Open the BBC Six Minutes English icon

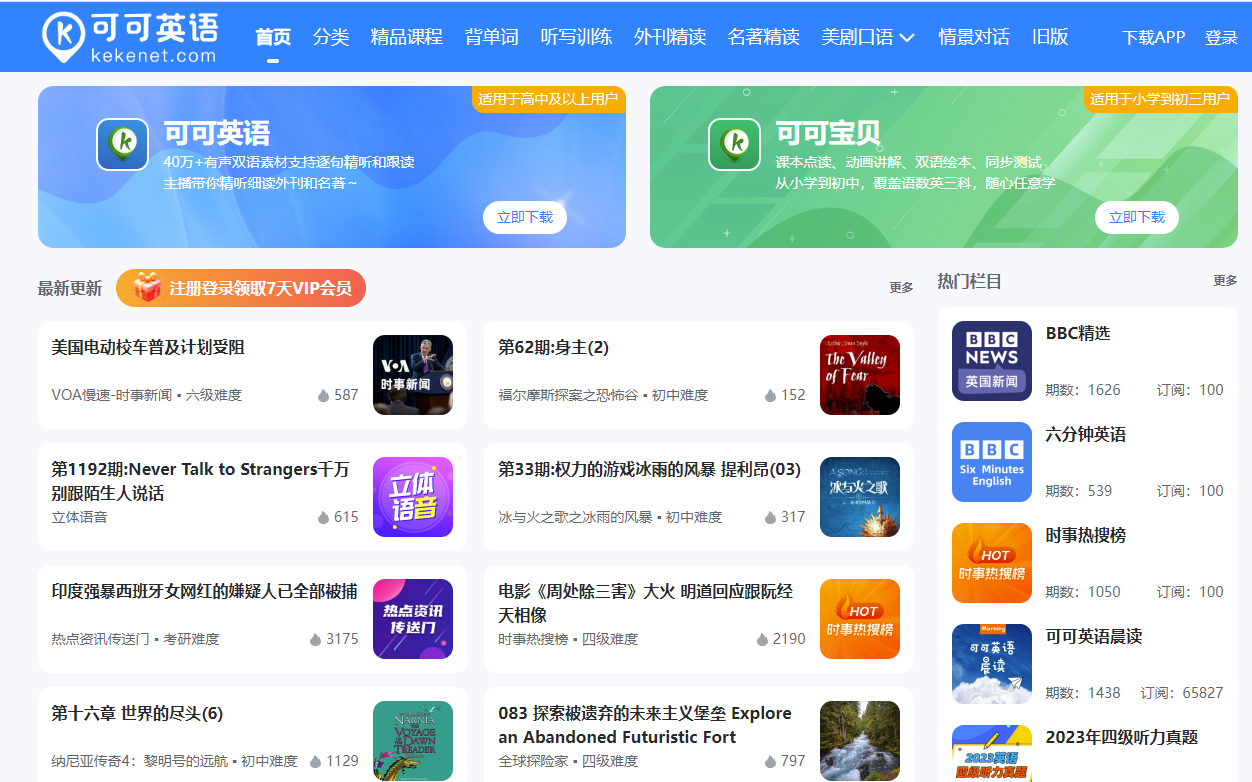(x=991, y=462)
